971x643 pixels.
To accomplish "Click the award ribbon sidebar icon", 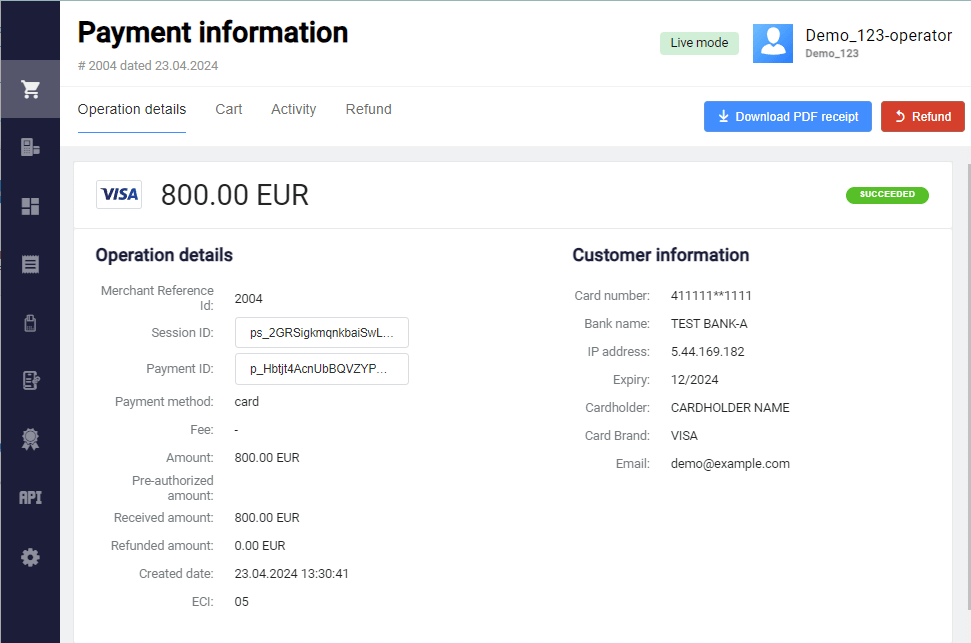I will 30,438.
